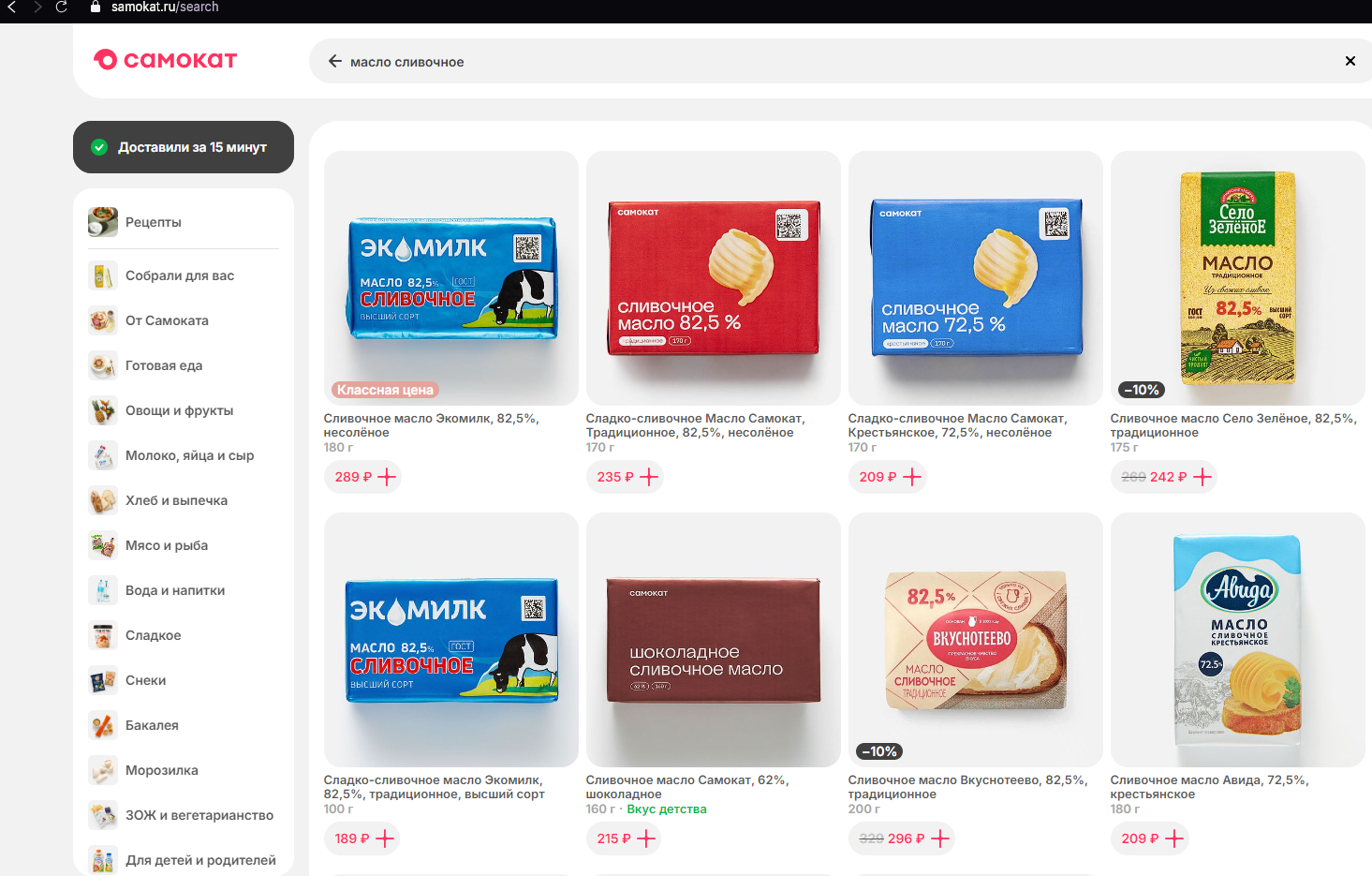This screenshot has width=1372, height=876.
Task: Reload the page with browser refresh icon
Action: [61, 7]
